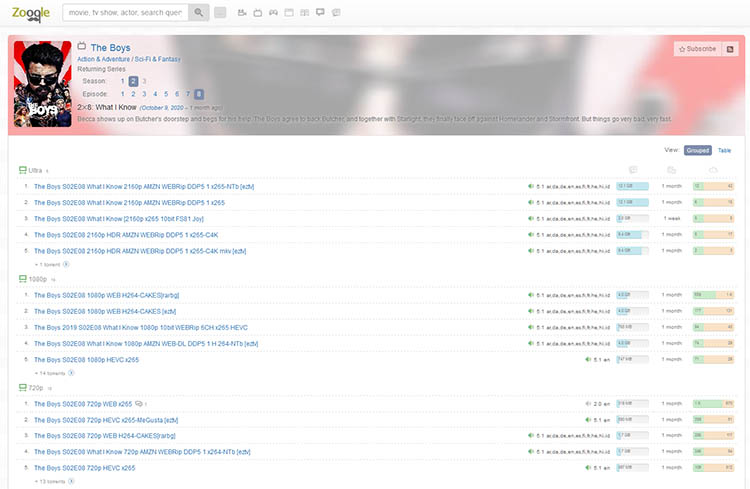The height and width of the screenshot is (489, 750).
Task: Click the files column header icon
Action: coord(672,170)
